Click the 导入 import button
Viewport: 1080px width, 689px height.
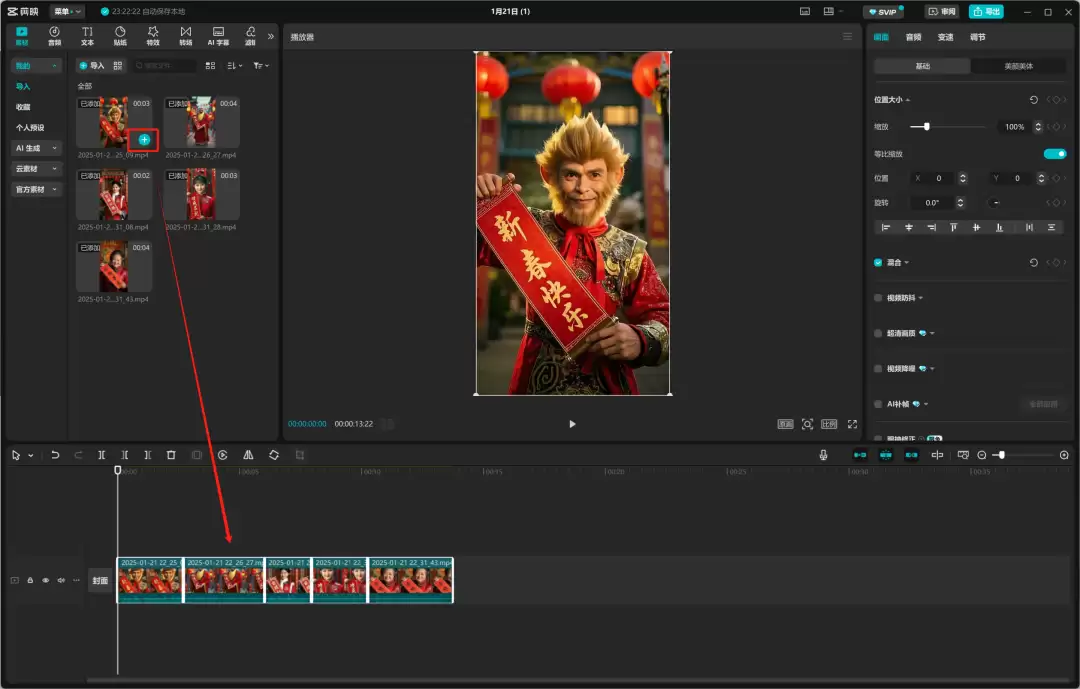92,65
